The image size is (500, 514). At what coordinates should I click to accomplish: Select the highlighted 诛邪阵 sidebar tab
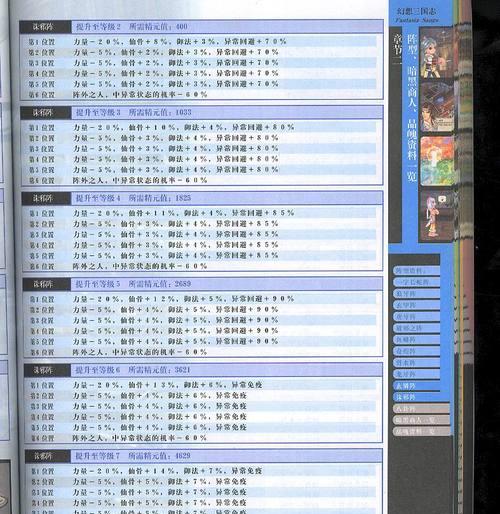pos(416,397)
